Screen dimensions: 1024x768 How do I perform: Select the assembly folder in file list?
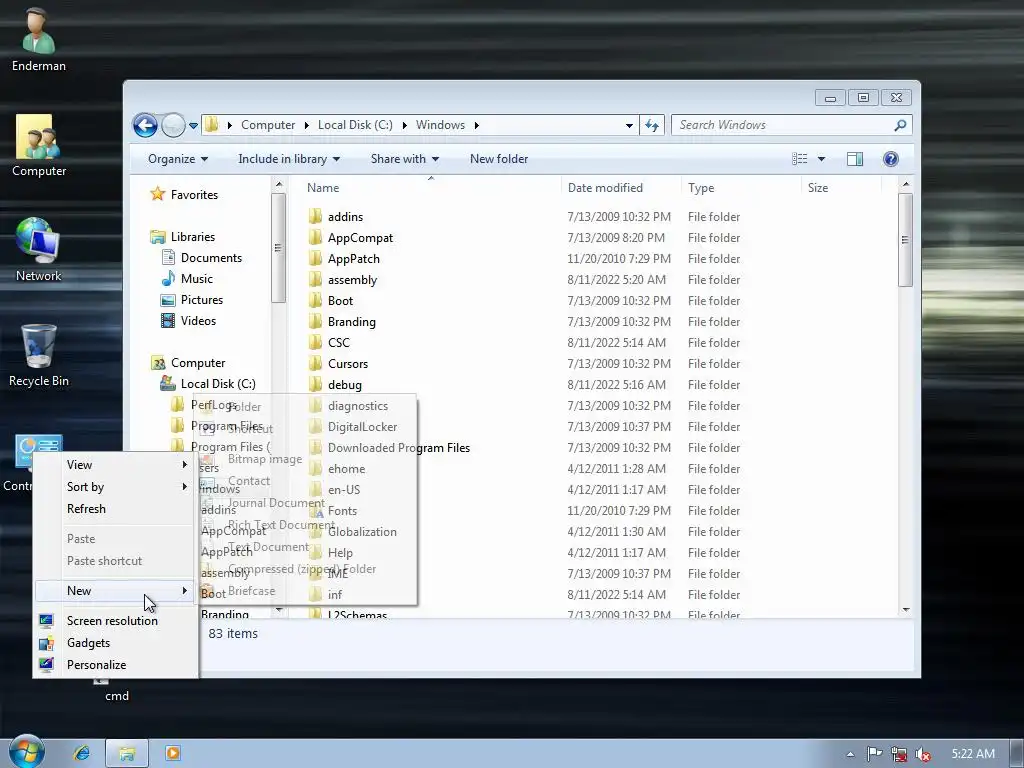[x=352, y=280]
